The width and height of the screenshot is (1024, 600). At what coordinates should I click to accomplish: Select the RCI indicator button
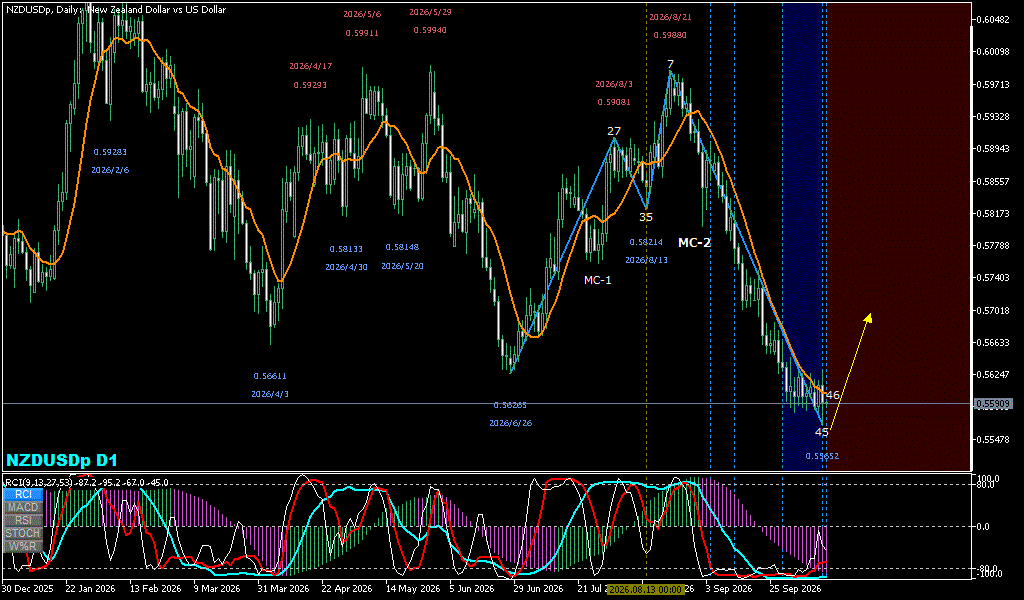[x=23, y=494]
